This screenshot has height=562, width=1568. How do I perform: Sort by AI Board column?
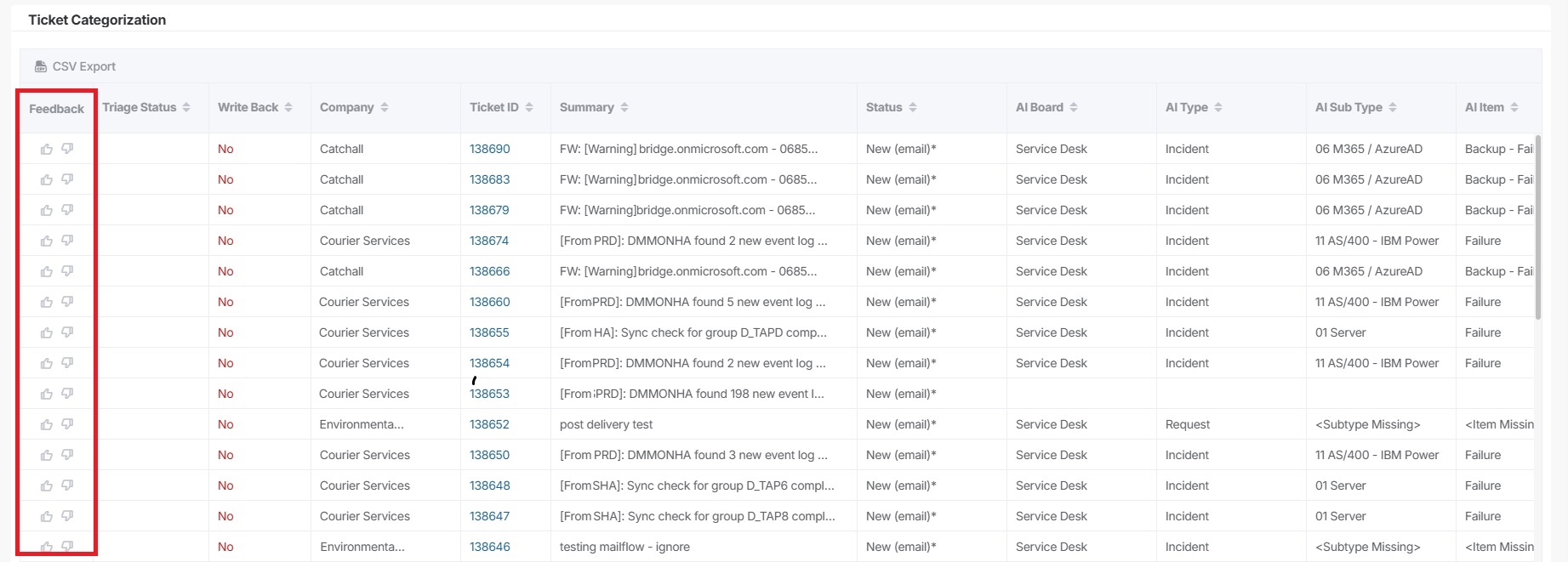1074,107
